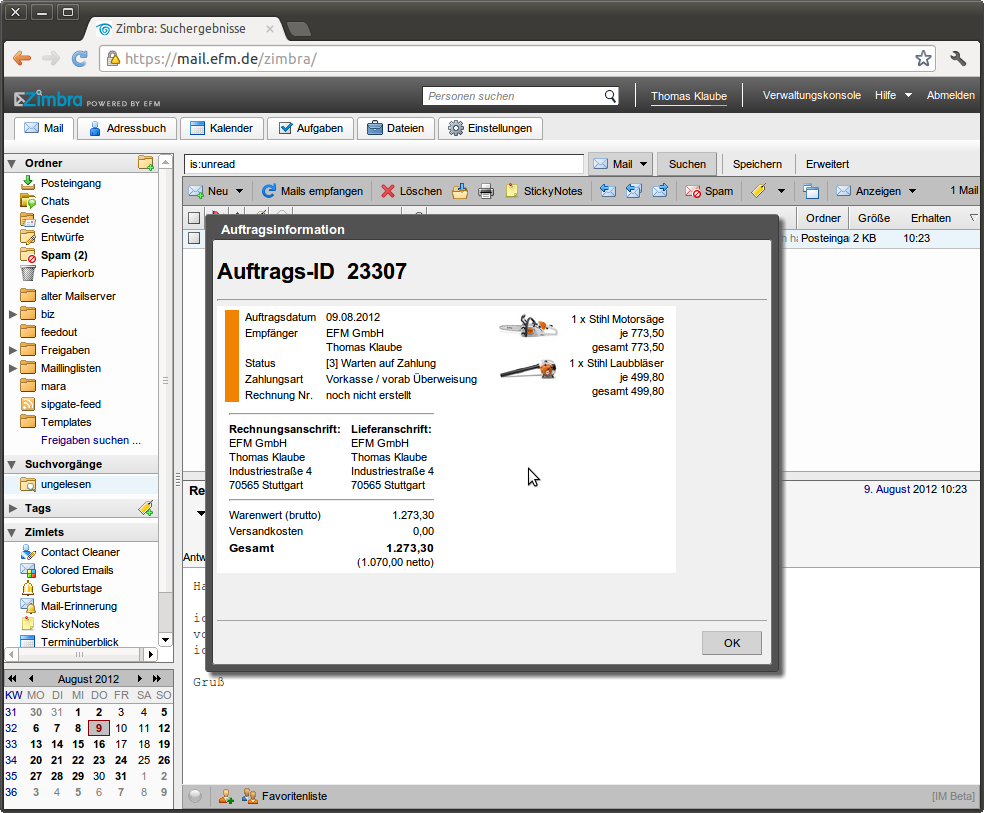This screenshot has width=984, height=813.
Task: Bookmark the page with the star icon
Action: tap(923, 58)
